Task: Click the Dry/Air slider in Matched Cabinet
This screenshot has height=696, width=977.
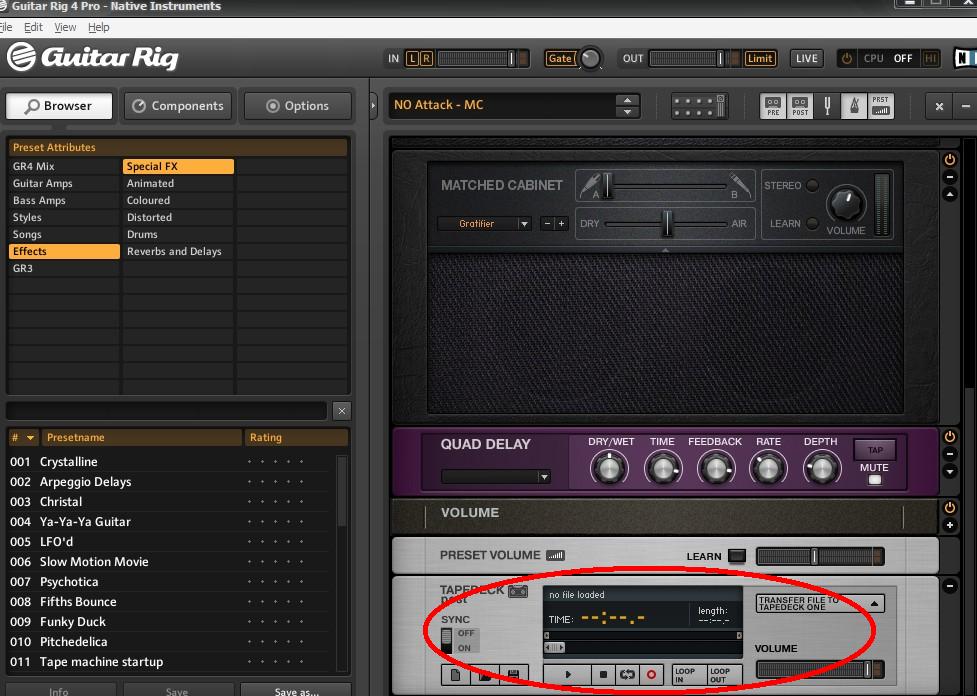Action: pos(665,223)
